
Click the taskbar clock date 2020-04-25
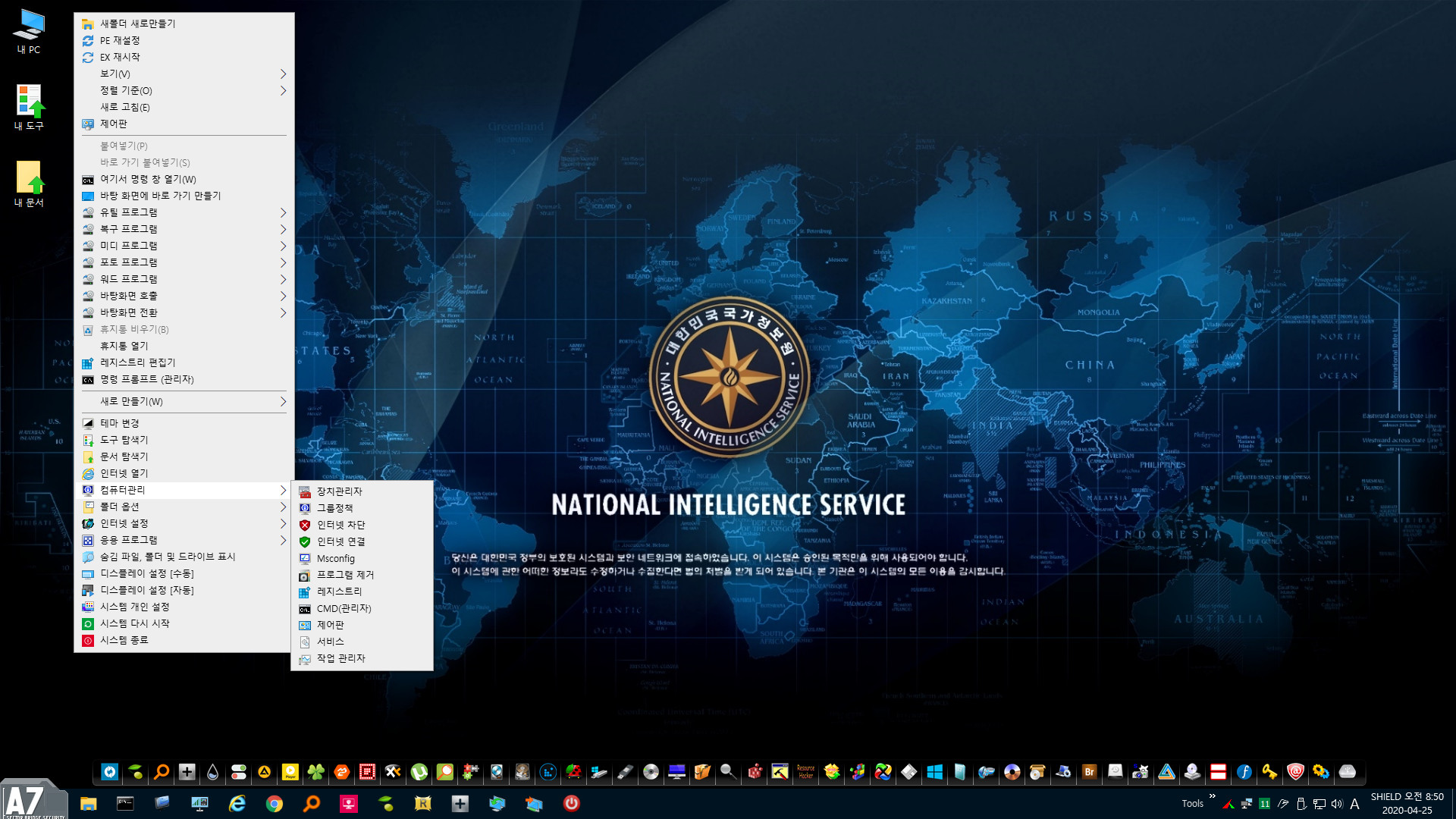(1407, 811)
